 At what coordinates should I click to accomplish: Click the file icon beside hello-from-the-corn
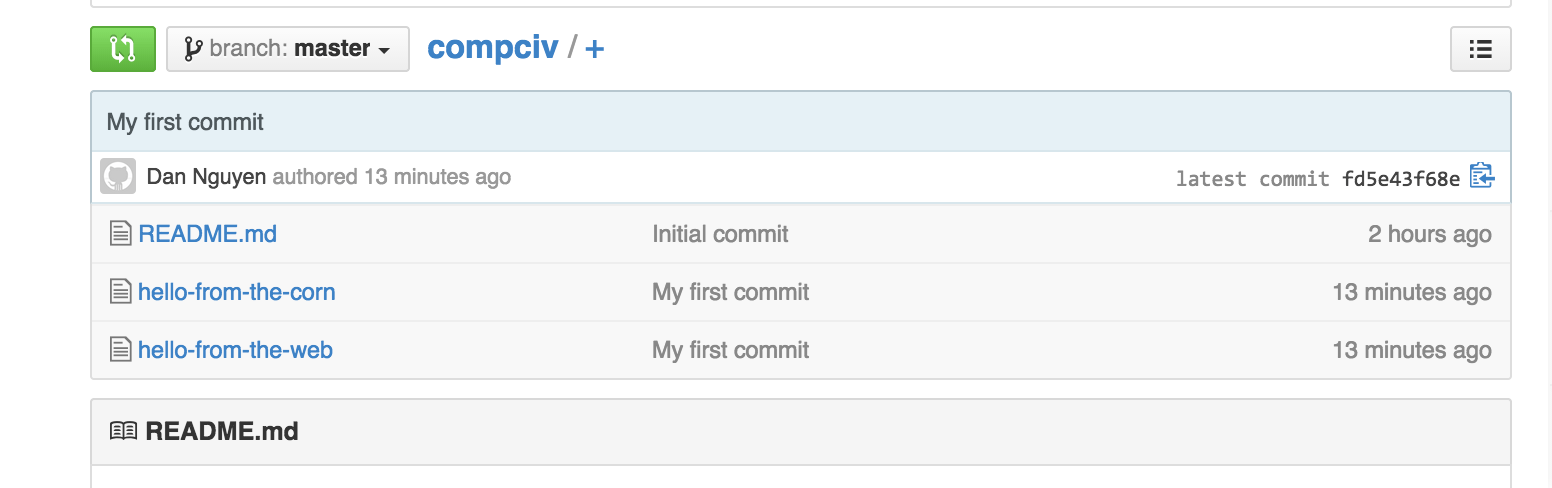click(120, 292)
